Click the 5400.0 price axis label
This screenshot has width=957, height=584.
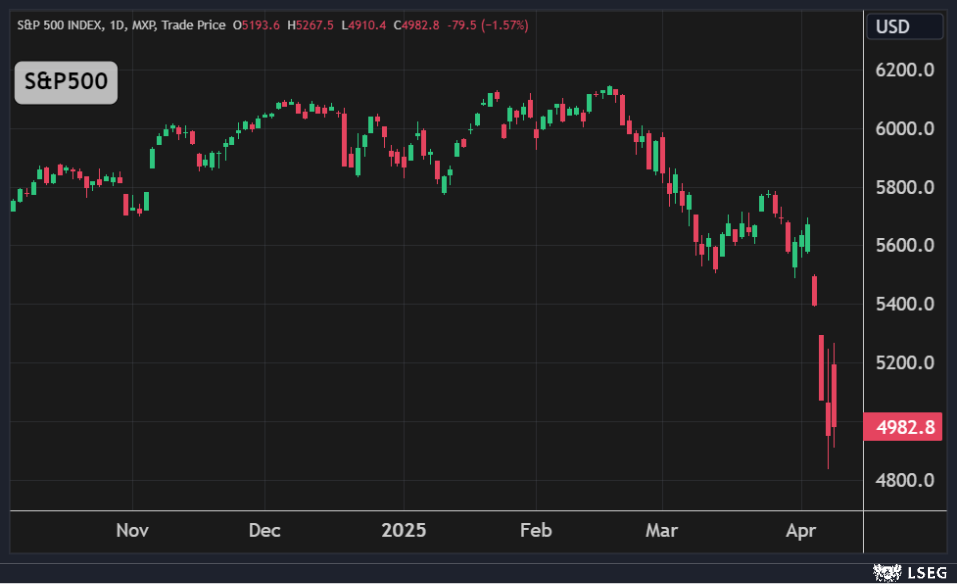tap(905, 304)
